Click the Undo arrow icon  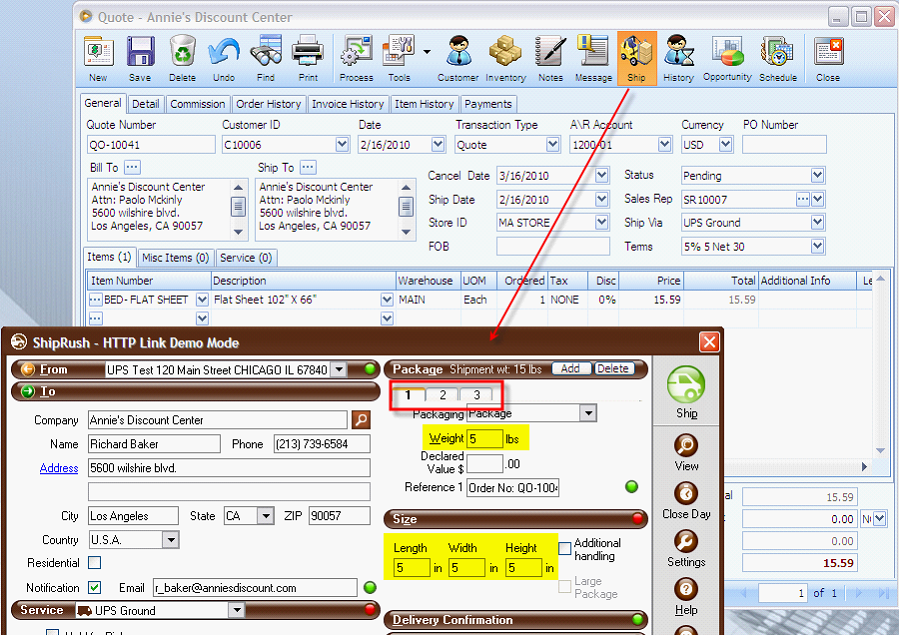tap(224, 51)
